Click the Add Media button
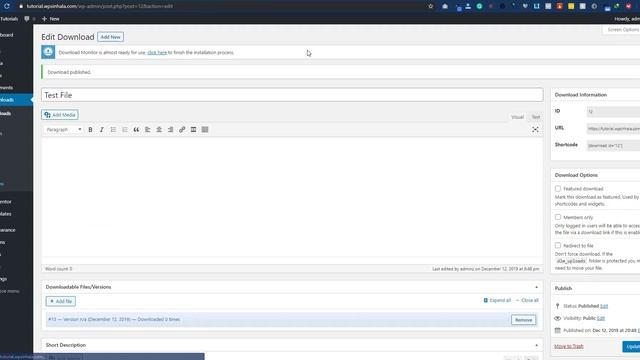 pos(60,115)
